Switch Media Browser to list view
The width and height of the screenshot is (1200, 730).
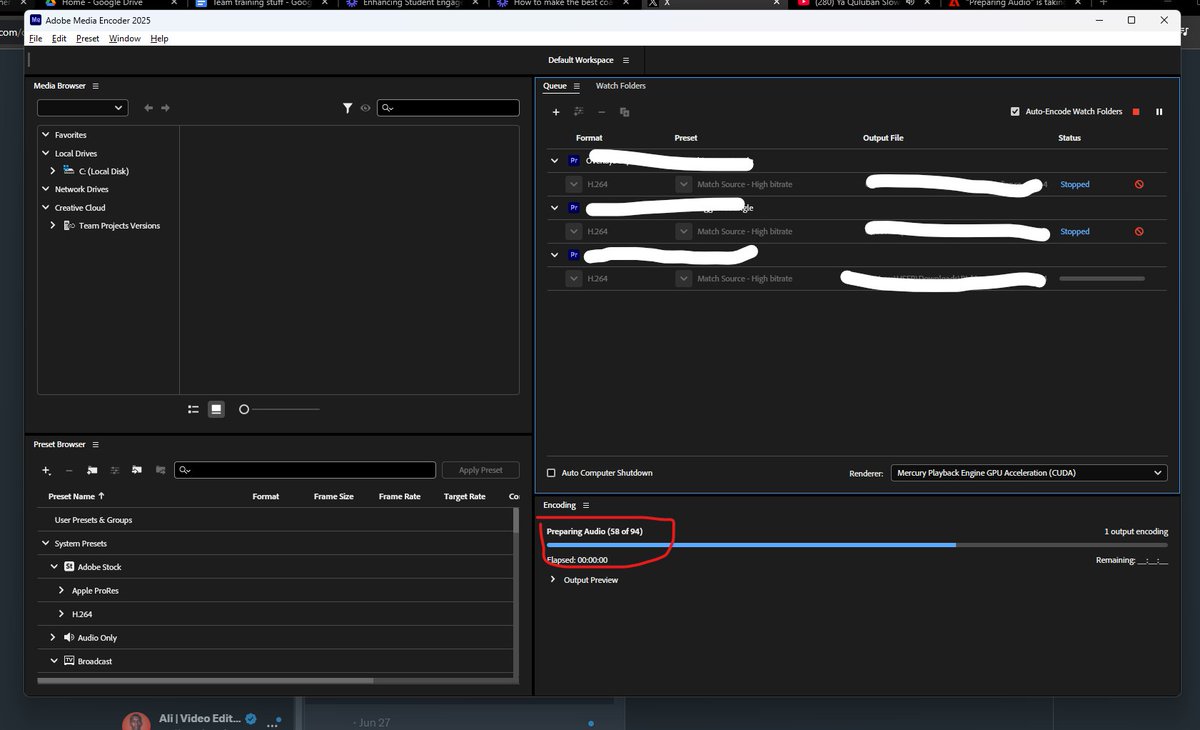[194, 409]
